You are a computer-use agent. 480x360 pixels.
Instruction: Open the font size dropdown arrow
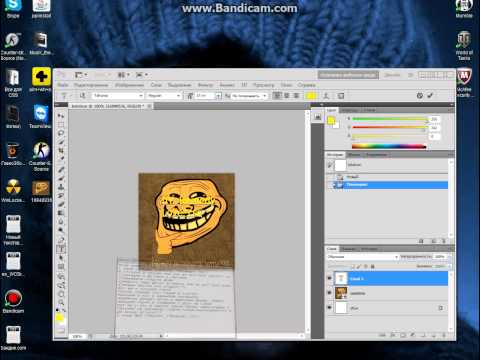(218, 96)
